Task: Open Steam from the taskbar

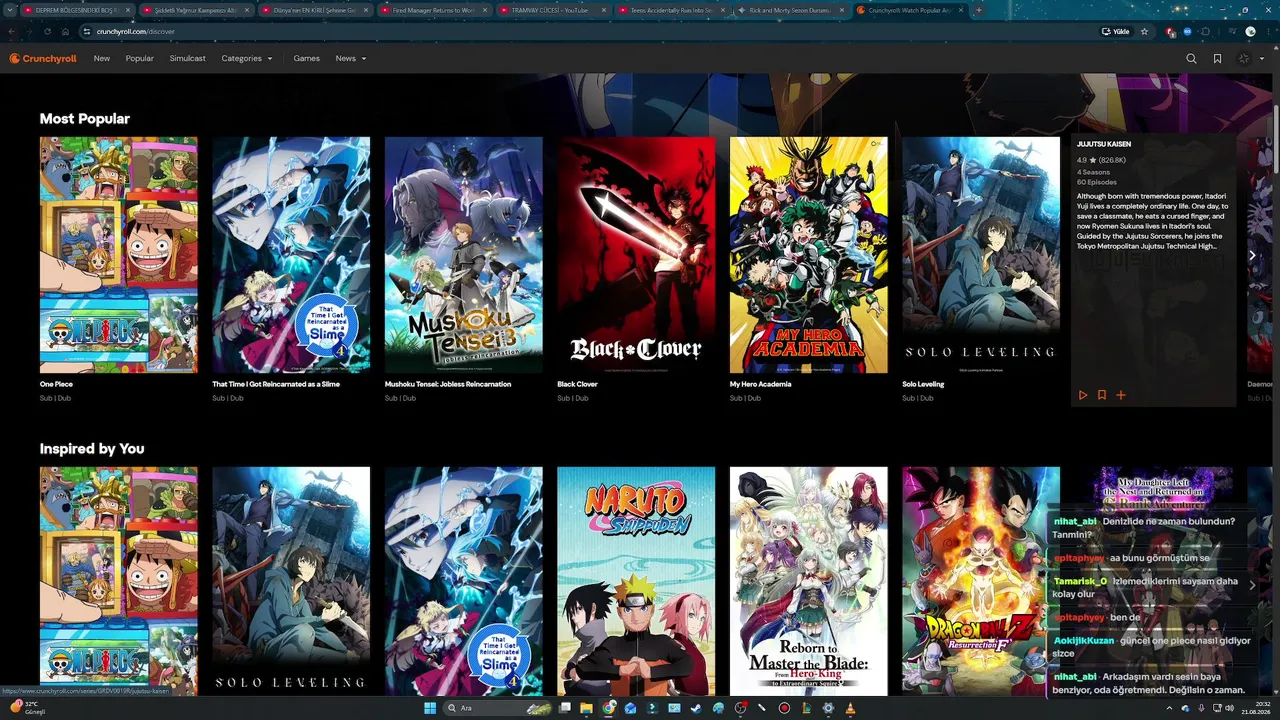Action: (696, 708)
